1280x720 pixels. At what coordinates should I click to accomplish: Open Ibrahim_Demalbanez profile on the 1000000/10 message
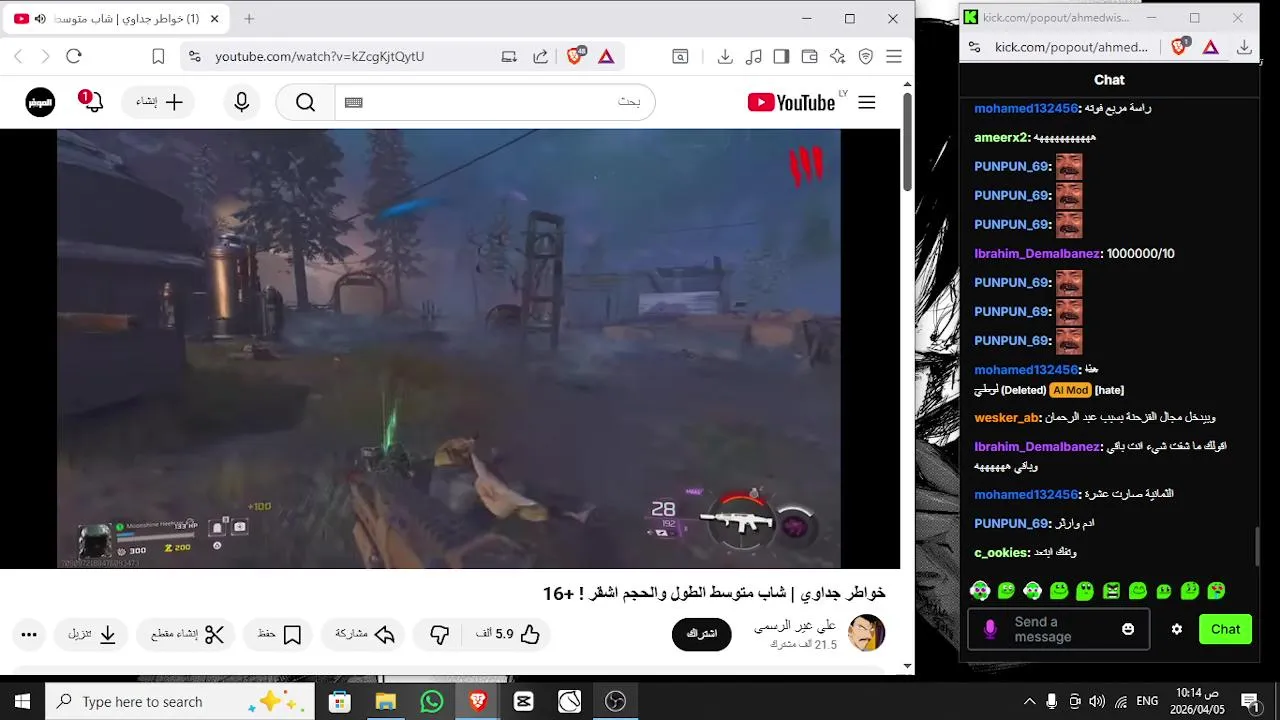pos(1037,254)
